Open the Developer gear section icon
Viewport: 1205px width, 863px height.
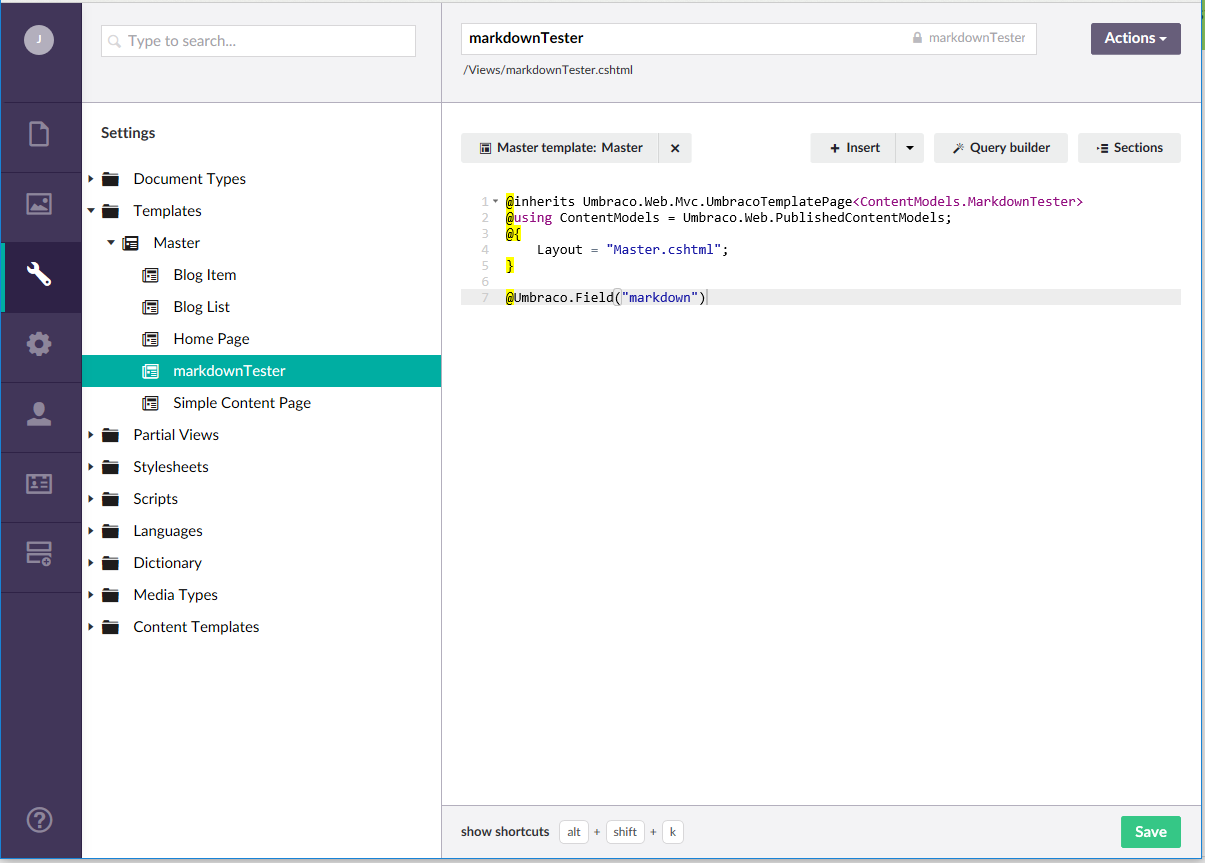[x=39, y=344]
